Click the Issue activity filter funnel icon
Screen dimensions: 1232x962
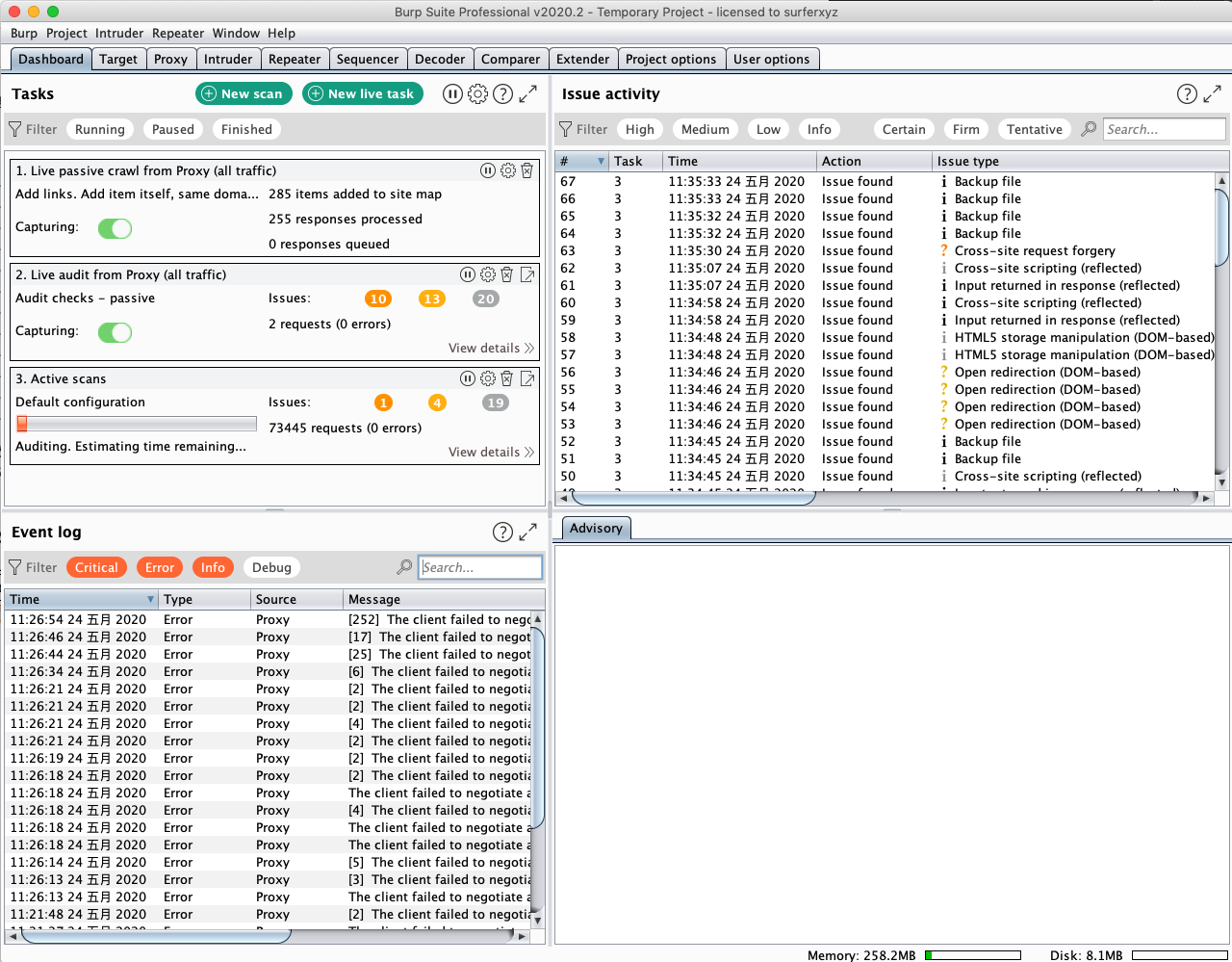point(566,129)
